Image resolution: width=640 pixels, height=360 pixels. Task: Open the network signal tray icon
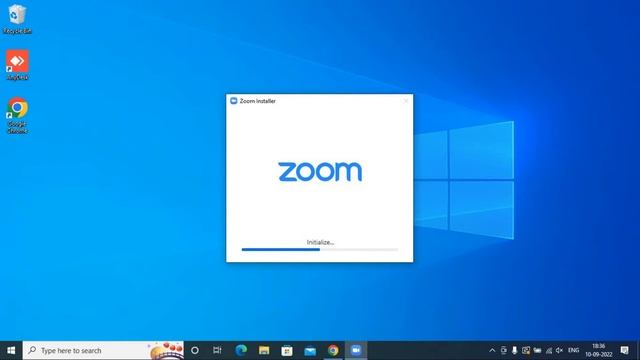pos(549,350)
